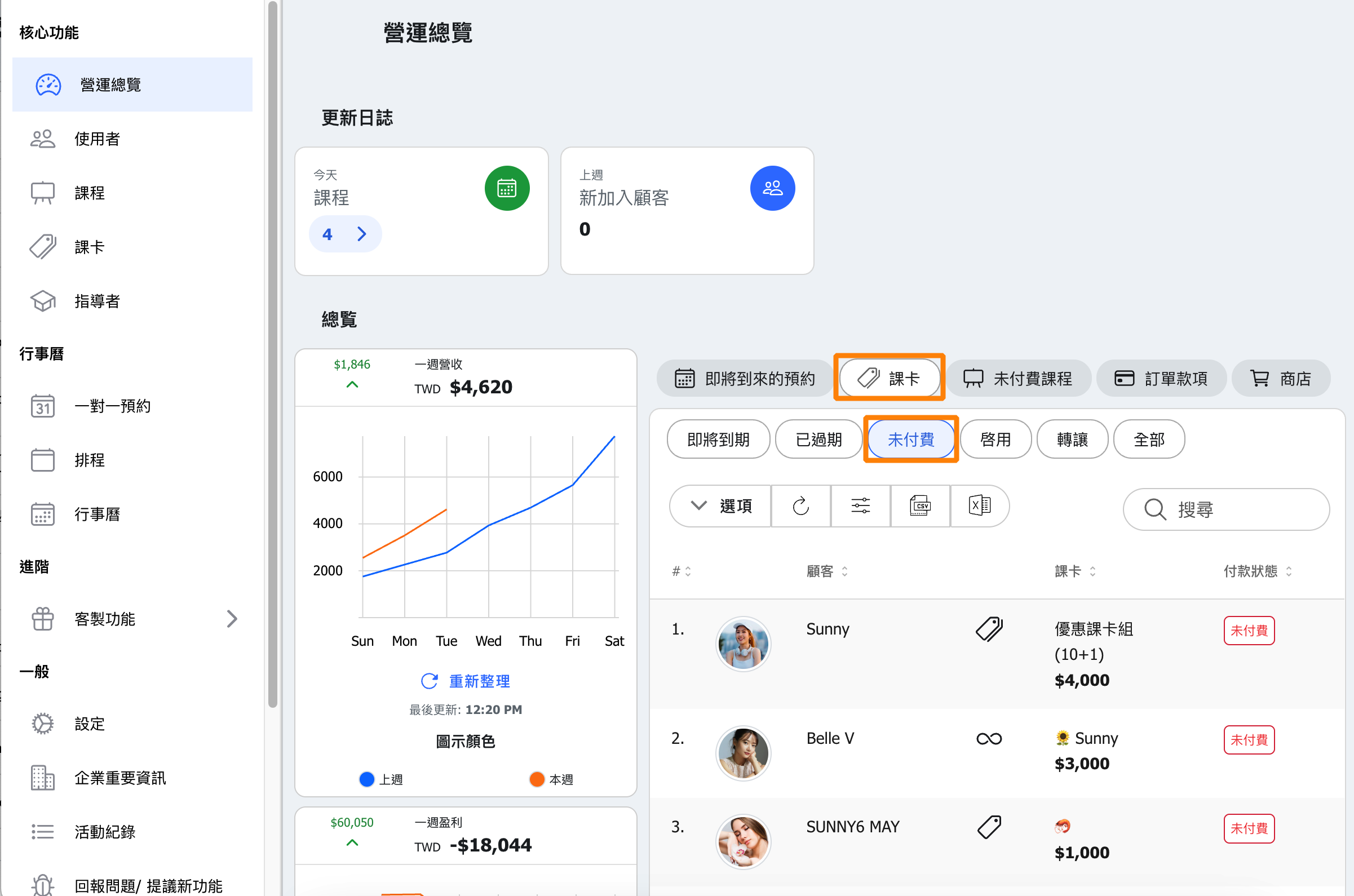Click blue customers icon on 新加入顧客 card
The image size is (1354, 896).
pyautogui.click(x=772, y=188)
